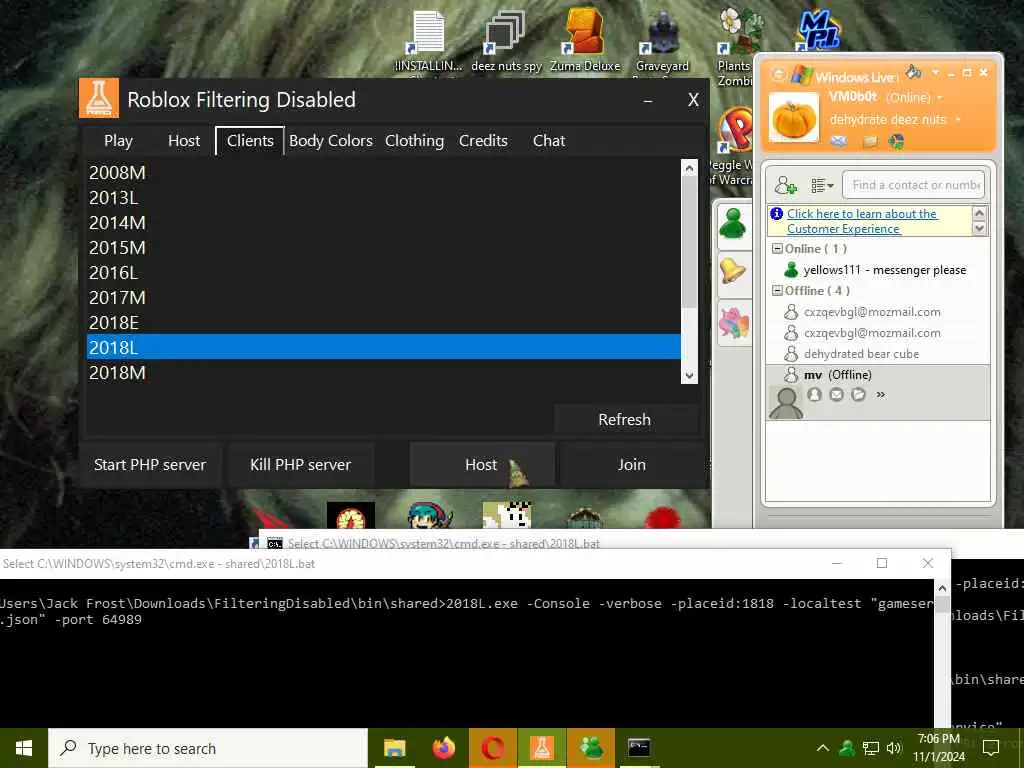The height and width of the screenshot is (768, 1024).
Task: Choose the 2014M client entry
Action: coord(383,223)
